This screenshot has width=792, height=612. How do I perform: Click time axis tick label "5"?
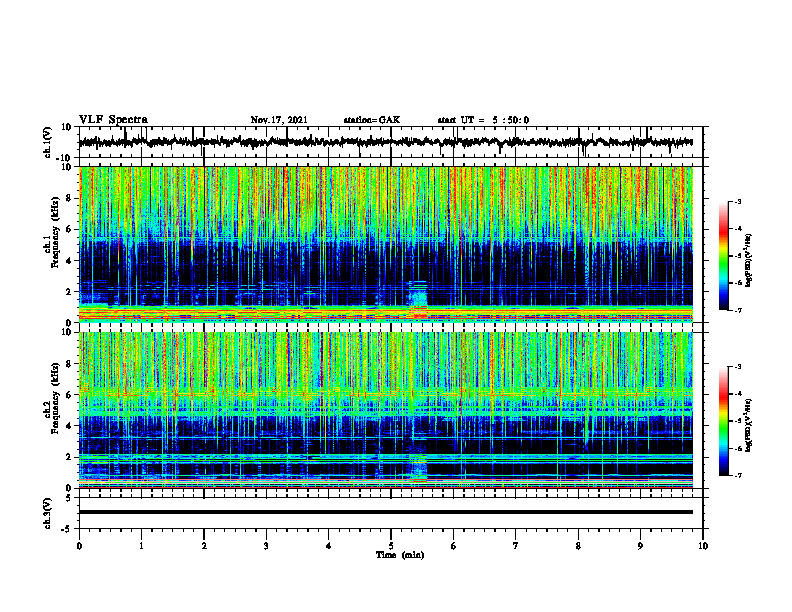point(391,546)
